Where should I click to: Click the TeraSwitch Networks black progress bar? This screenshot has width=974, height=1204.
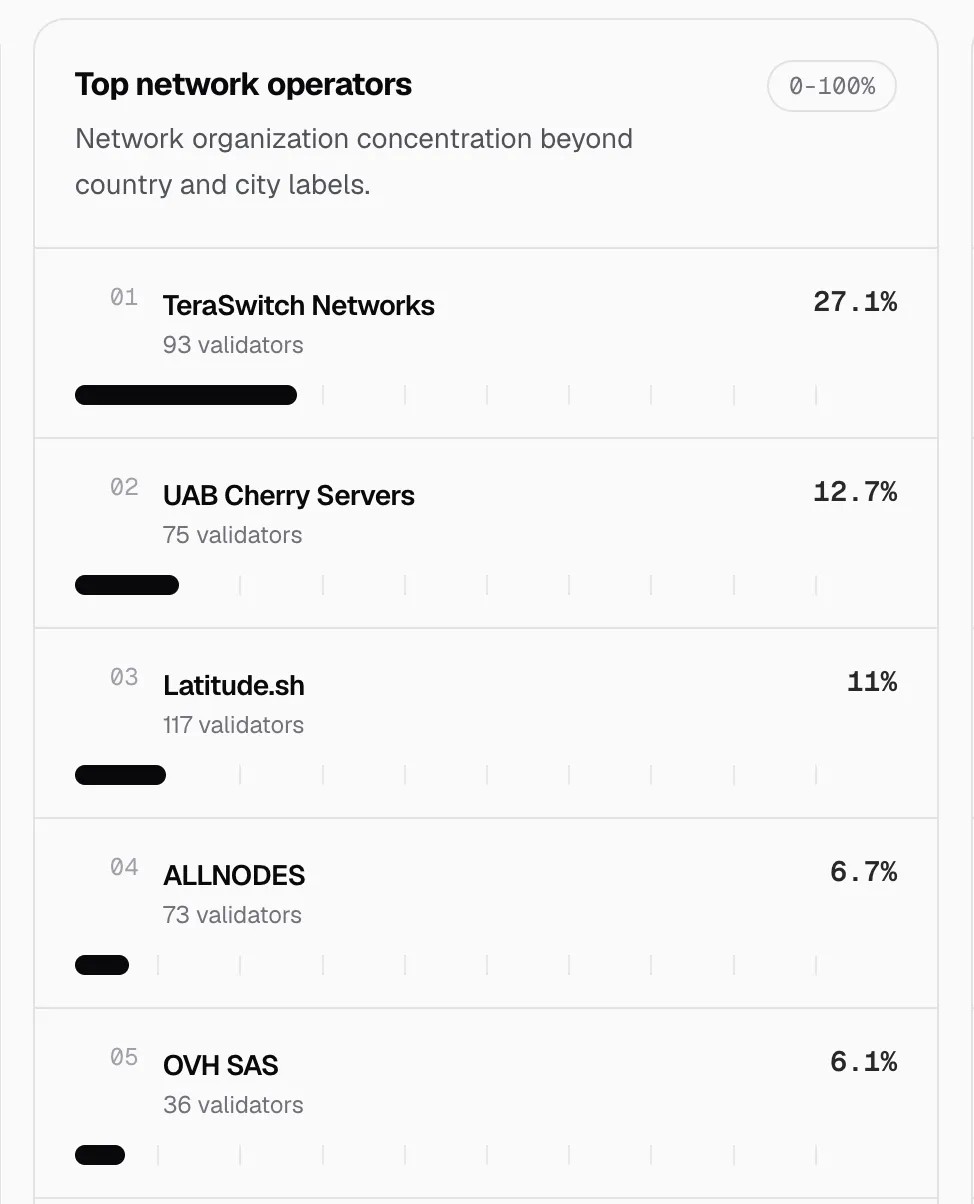pos(186,395)
